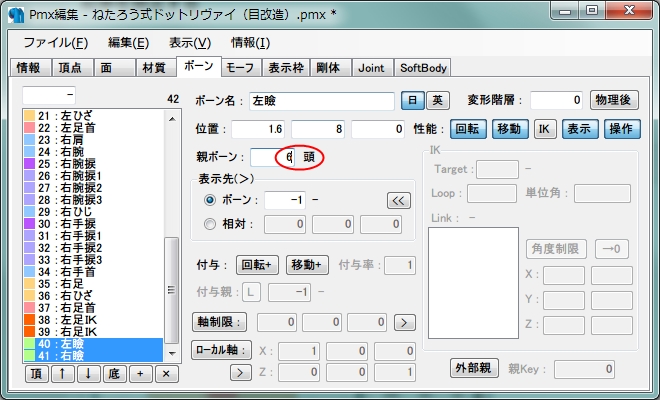Open the 情報(I) menu
This screenshot has width=660, height=400.
pyautogui.click(x=250, y=43)
